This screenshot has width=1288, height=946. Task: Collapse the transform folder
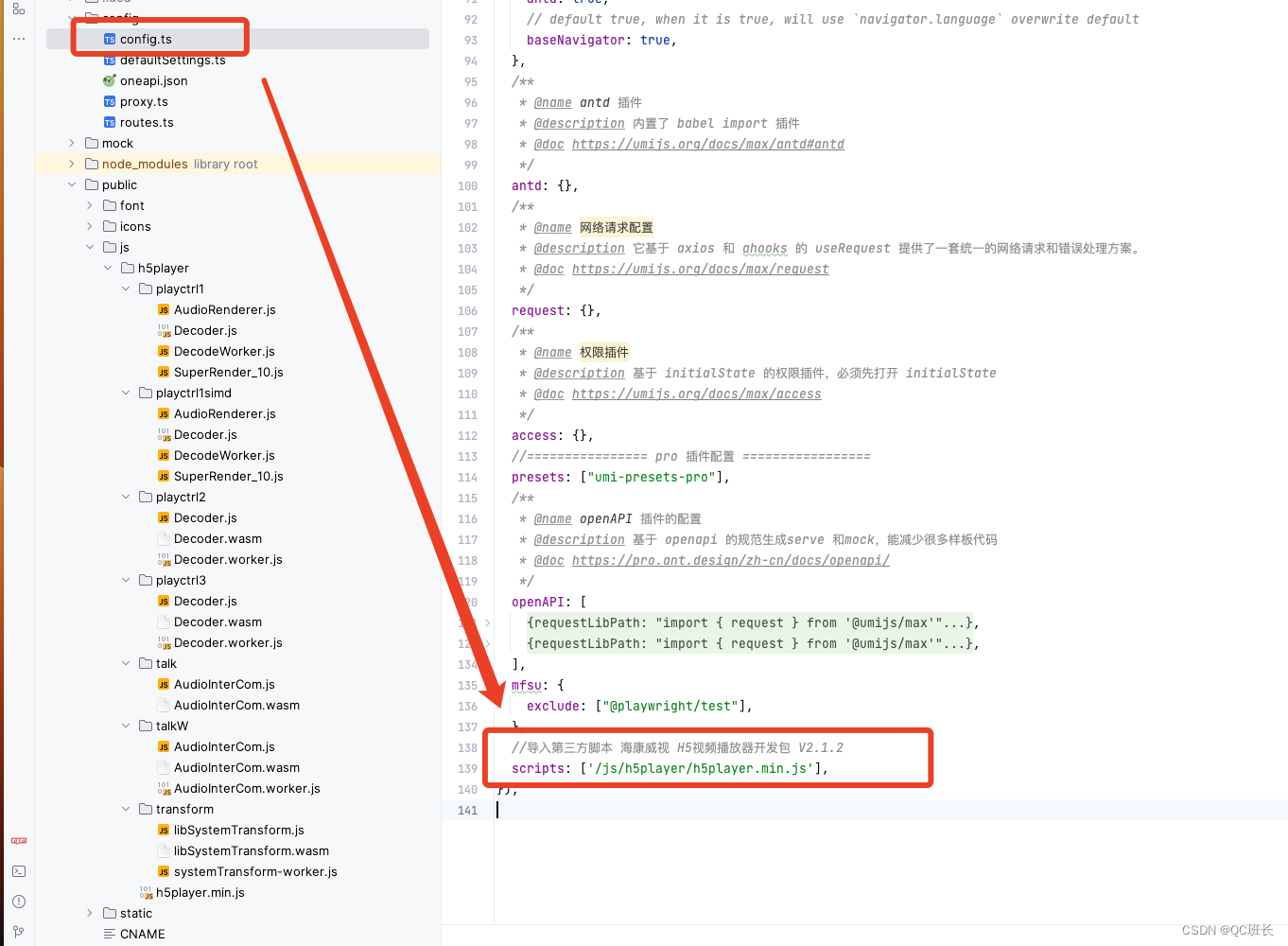125,809
